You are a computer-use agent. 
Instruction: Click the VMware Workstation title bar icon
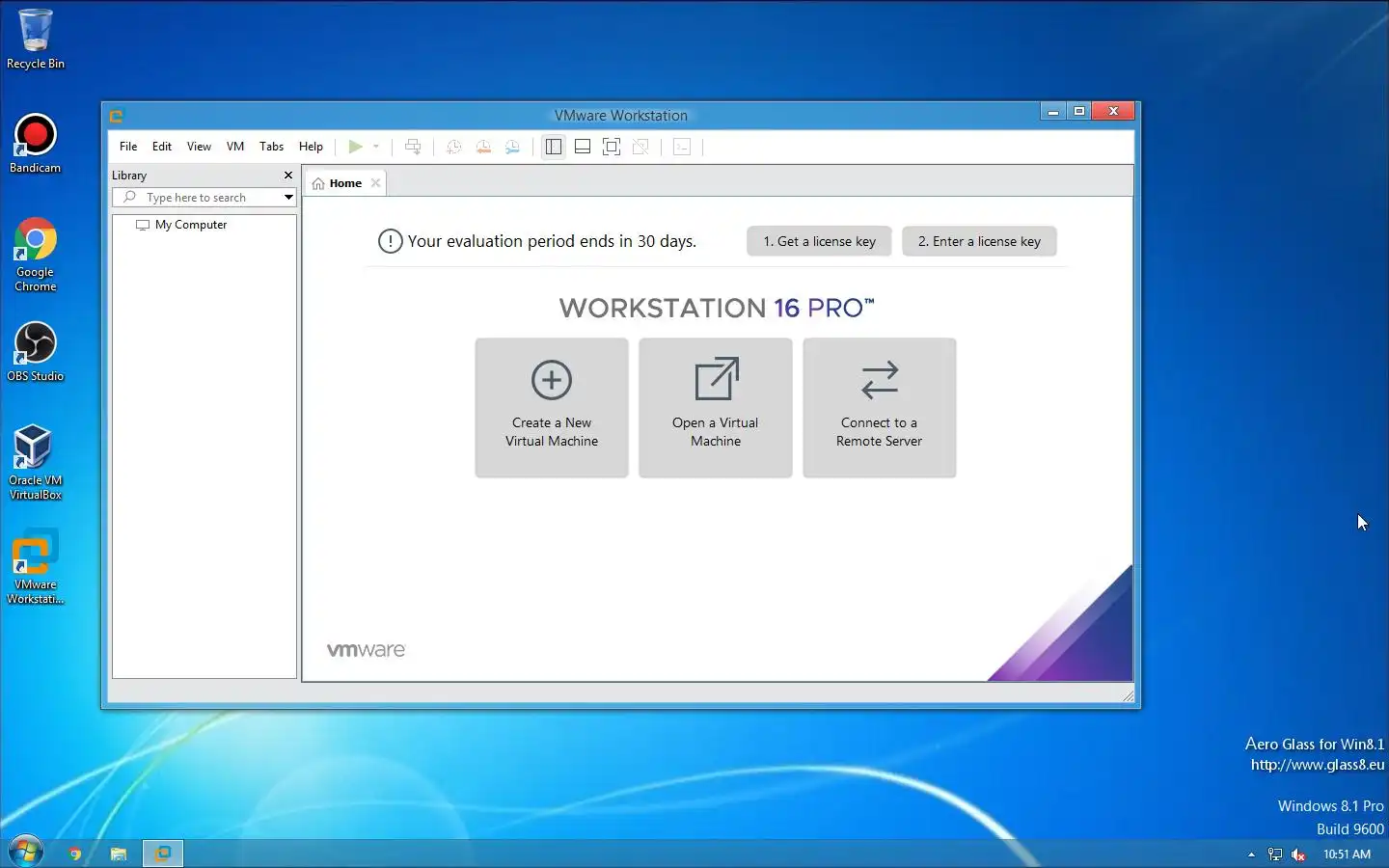[x=117, y=116]
